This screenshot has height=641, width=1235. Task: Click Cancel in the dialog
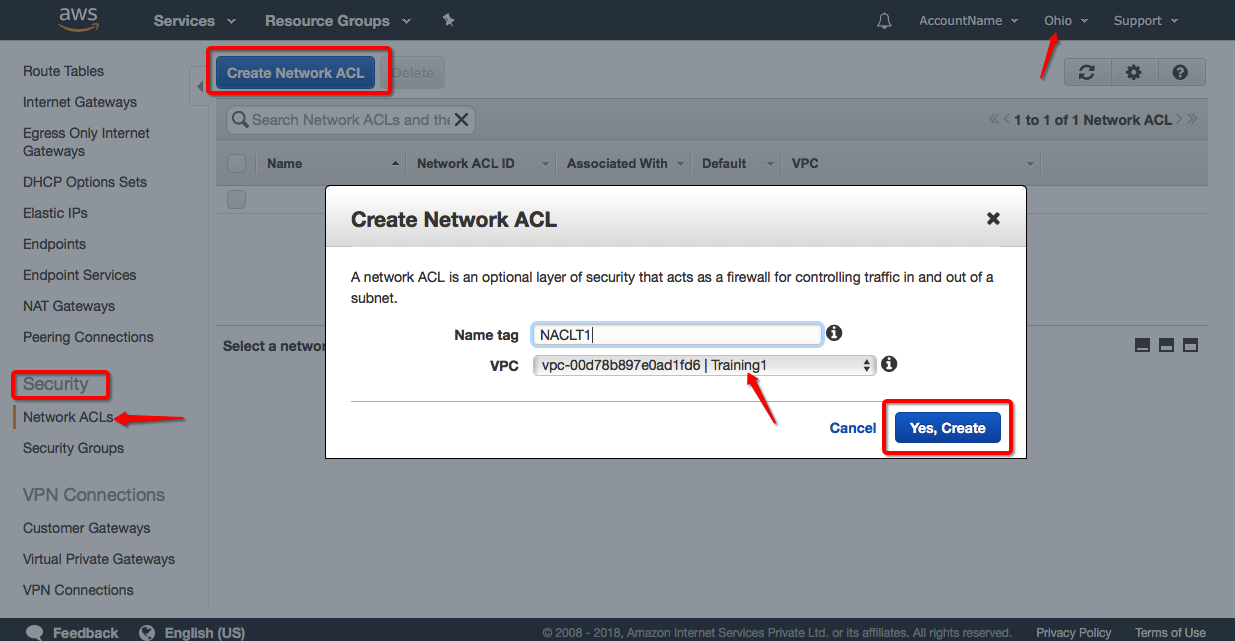(x=852, y=428)
